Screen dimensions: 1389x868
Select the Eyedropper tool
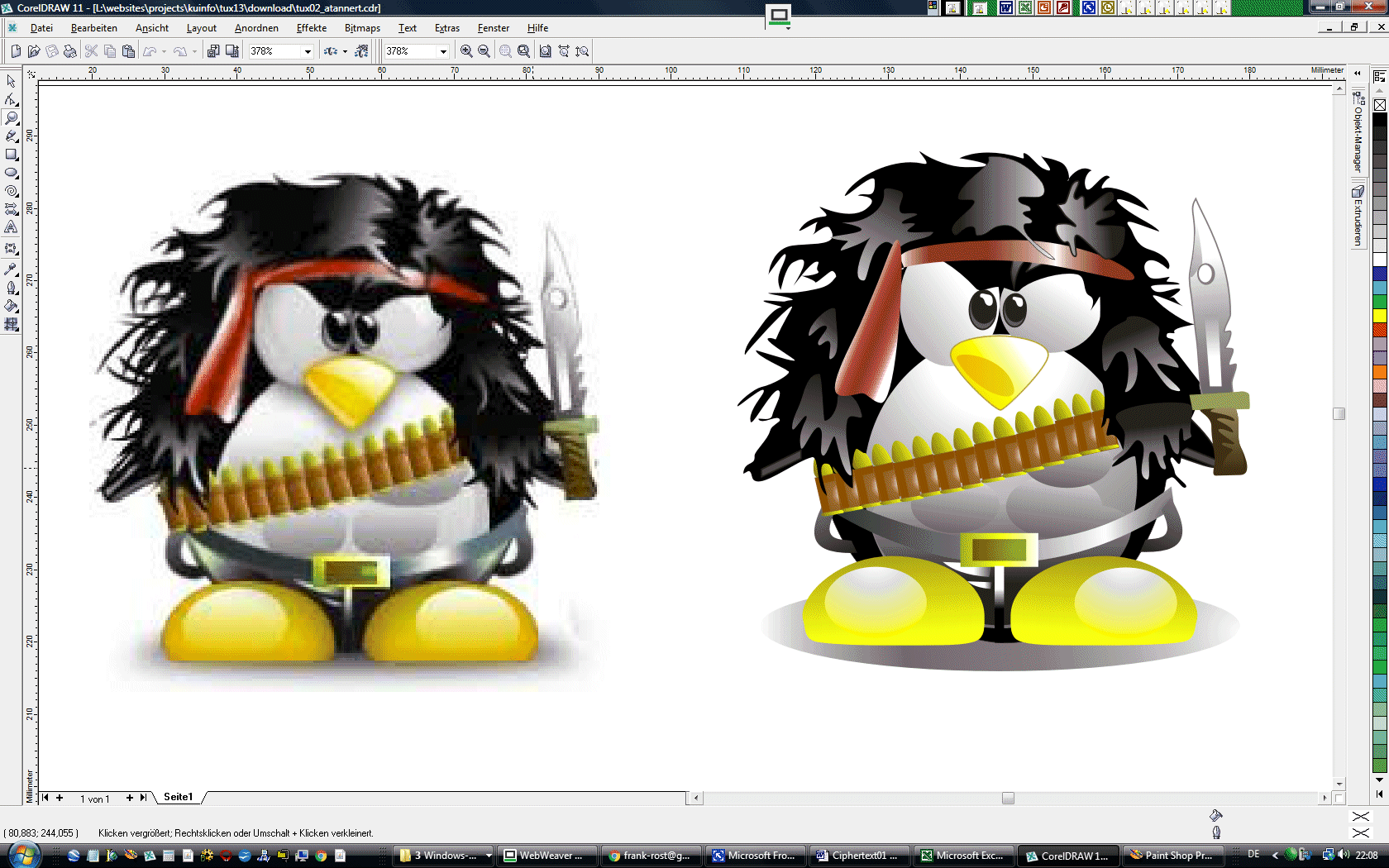tap(11, 269)
